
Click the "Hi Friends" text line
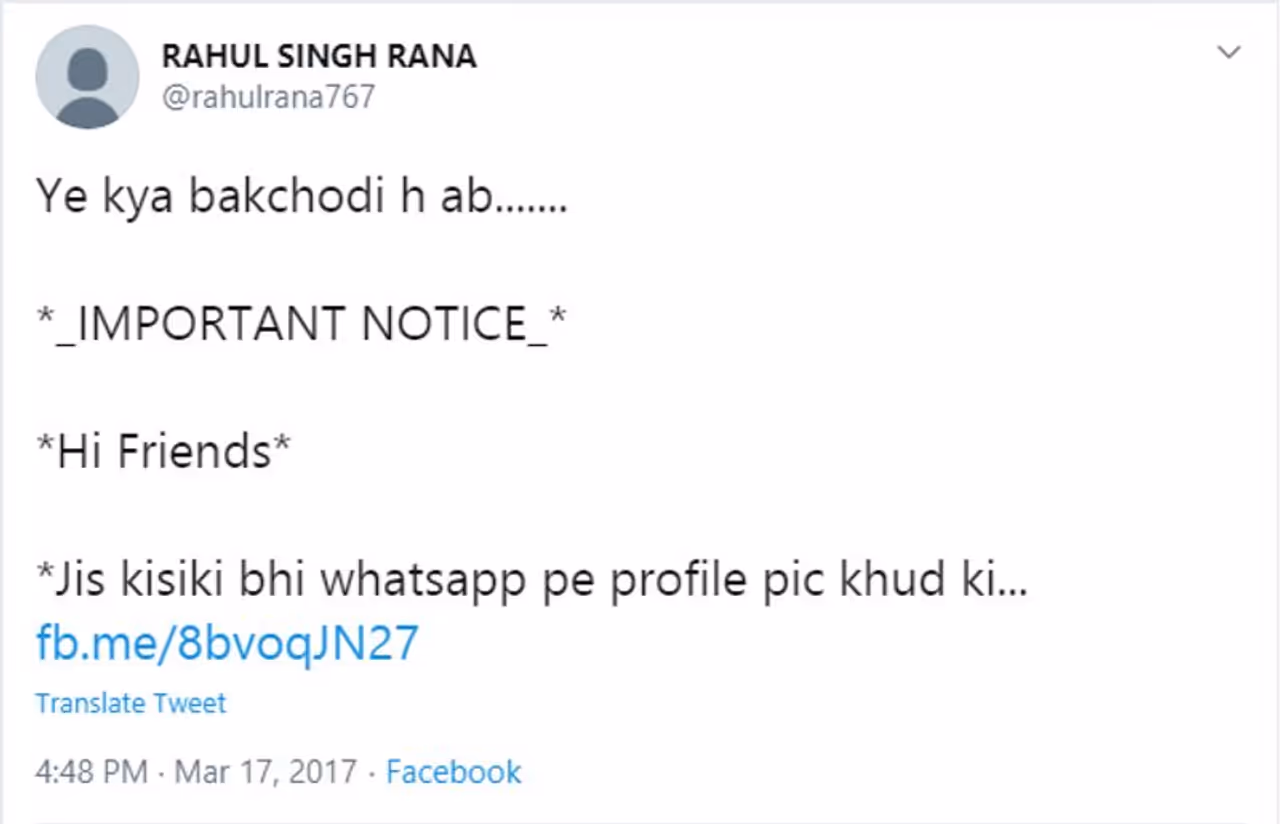(x=164, y=452)
